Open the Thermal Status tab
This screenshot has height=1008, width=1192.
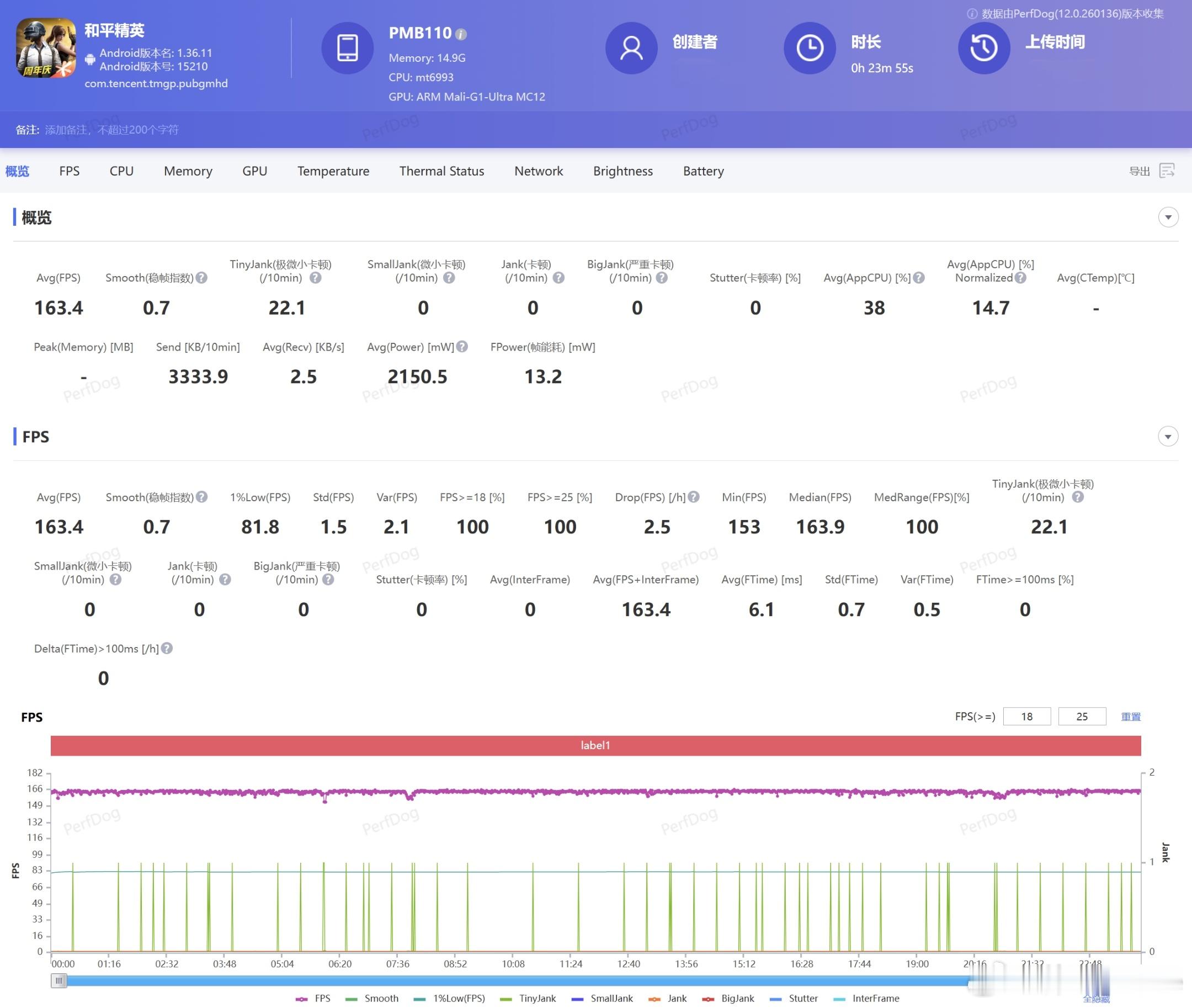click(x=441, y=171)
